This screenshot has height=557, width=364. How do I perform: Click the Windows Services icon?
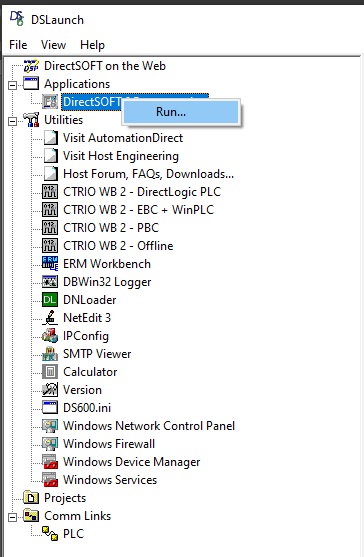pyautogui.click(x=50, y=480)
